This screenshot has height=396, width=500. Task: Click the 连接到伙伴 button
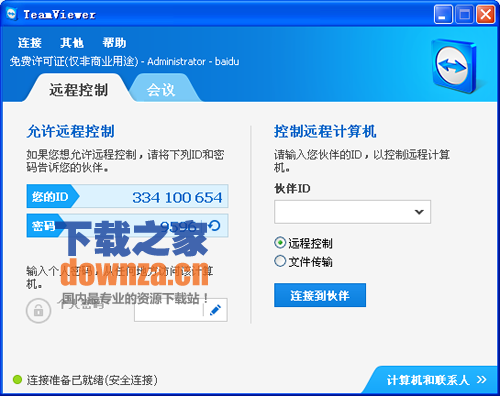[320, 295]
